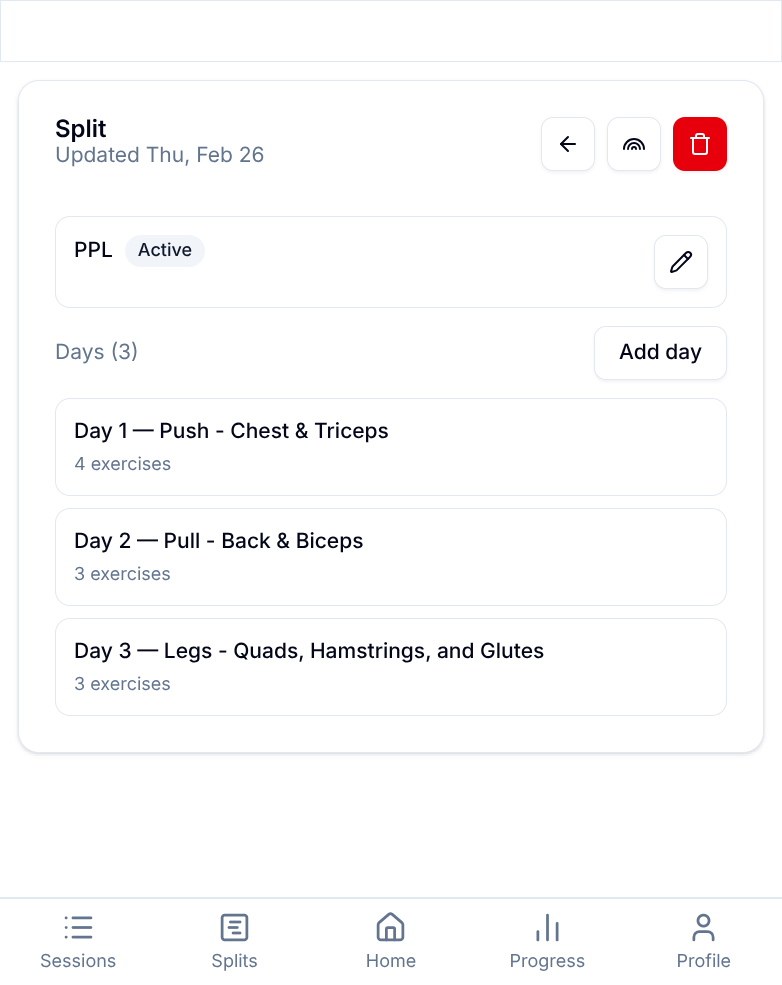Tap the 3 exercises label under Day 2
The image size is (782, 985).
point(122,574)
